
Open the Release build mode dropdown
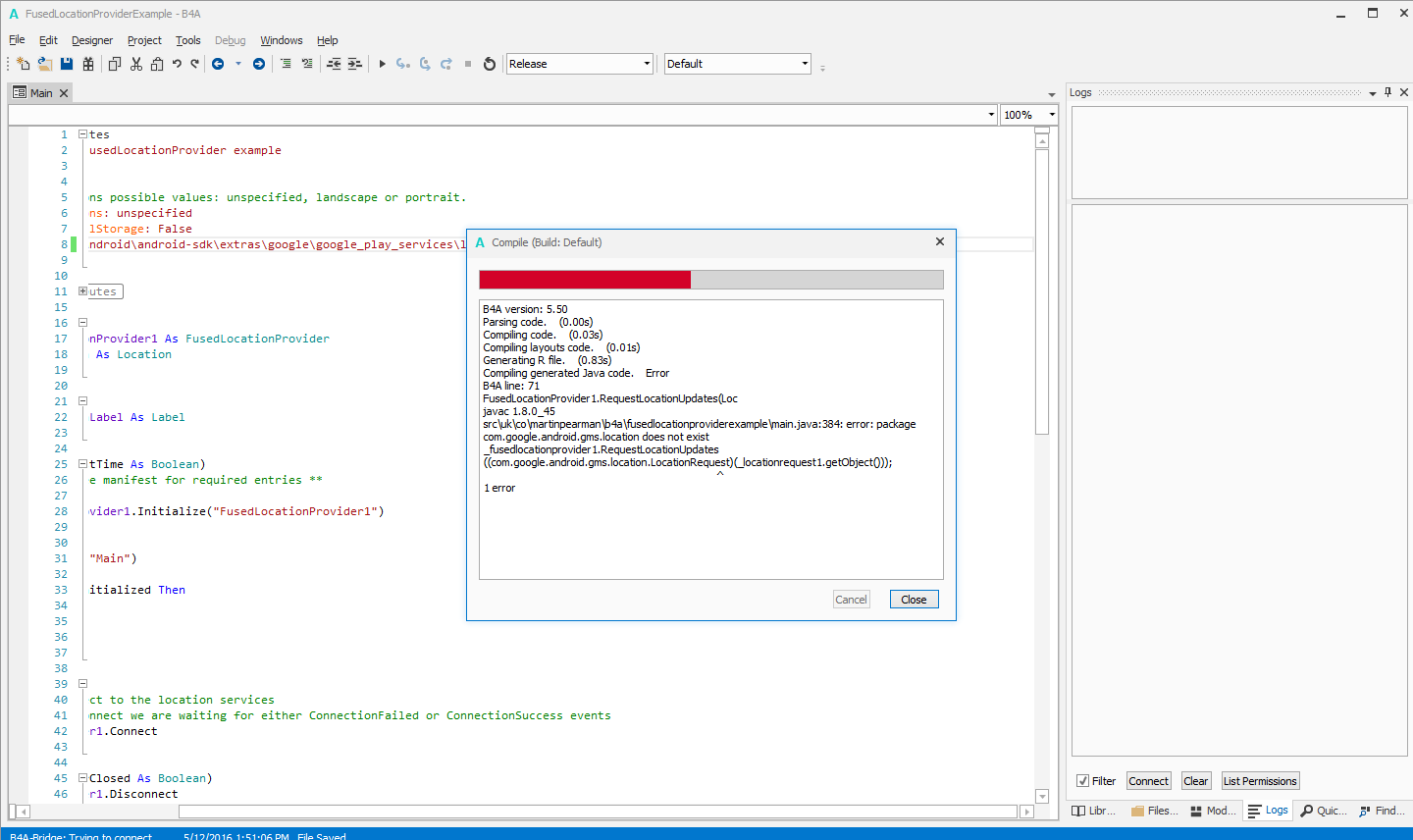click(x=580, y=64)
